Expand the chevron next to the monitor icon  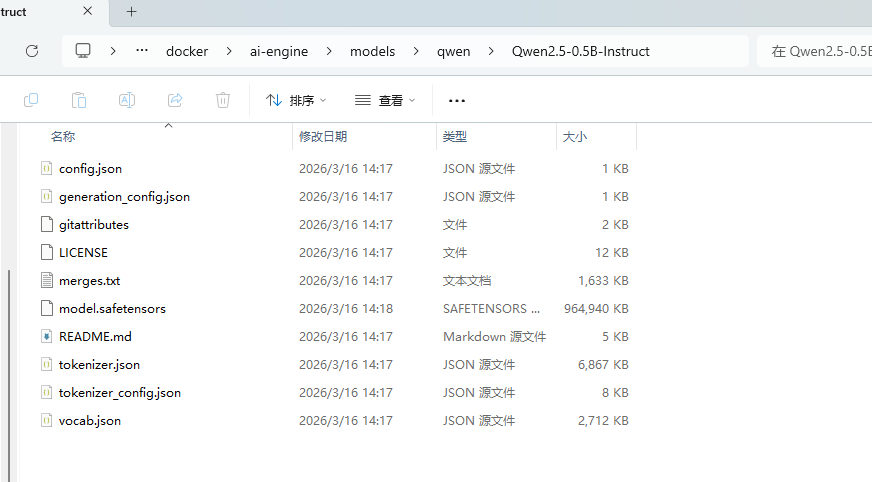coord(113,51)
